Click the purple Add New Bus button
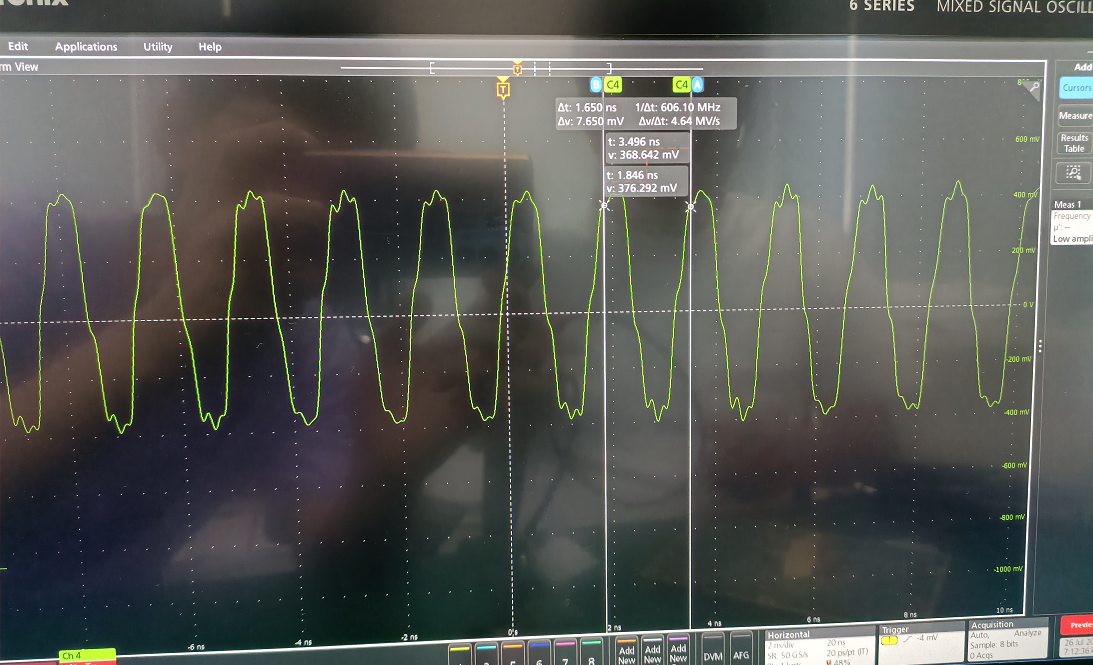Image resolution: width=1093 pixels, height=665 pixels. [x=678, y=650]
